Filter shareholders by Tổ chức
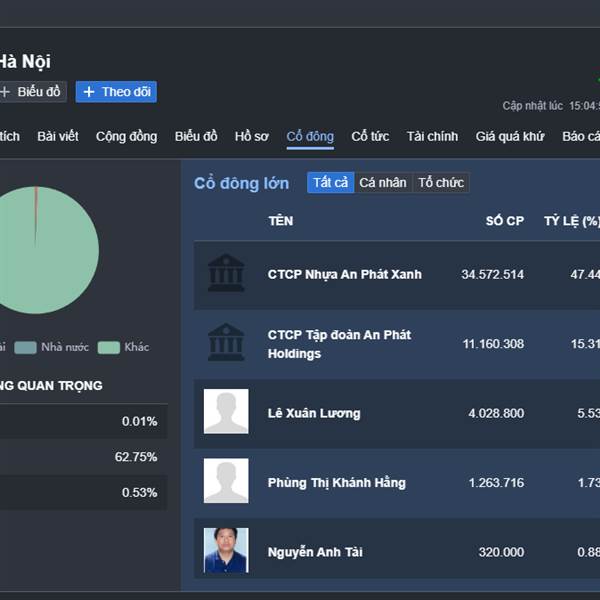Image resolution: width=600 pixels, height=600 pixels. coord(441,183)
